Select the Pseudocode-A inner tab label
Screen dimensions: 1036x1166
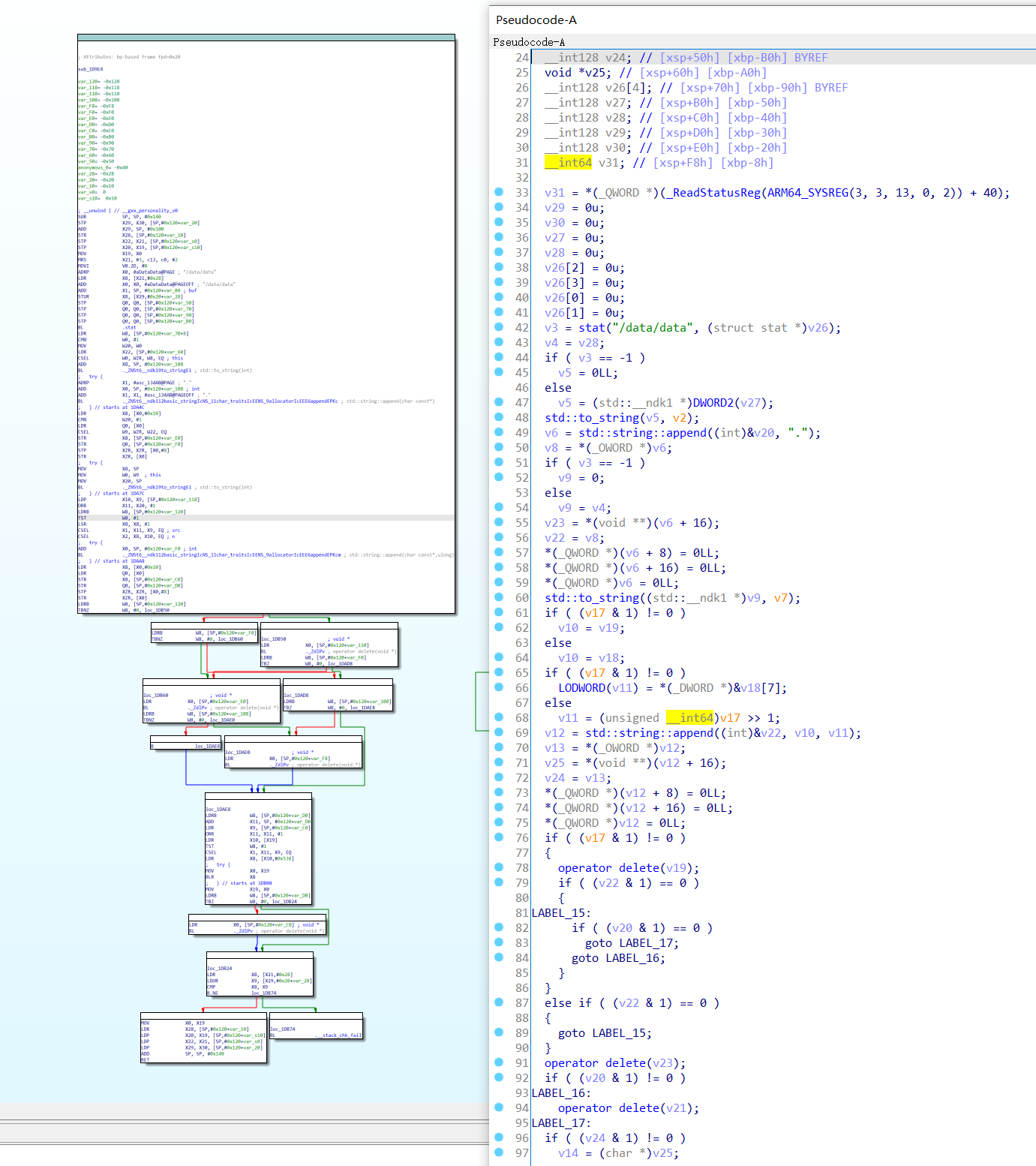click(529, 42)
